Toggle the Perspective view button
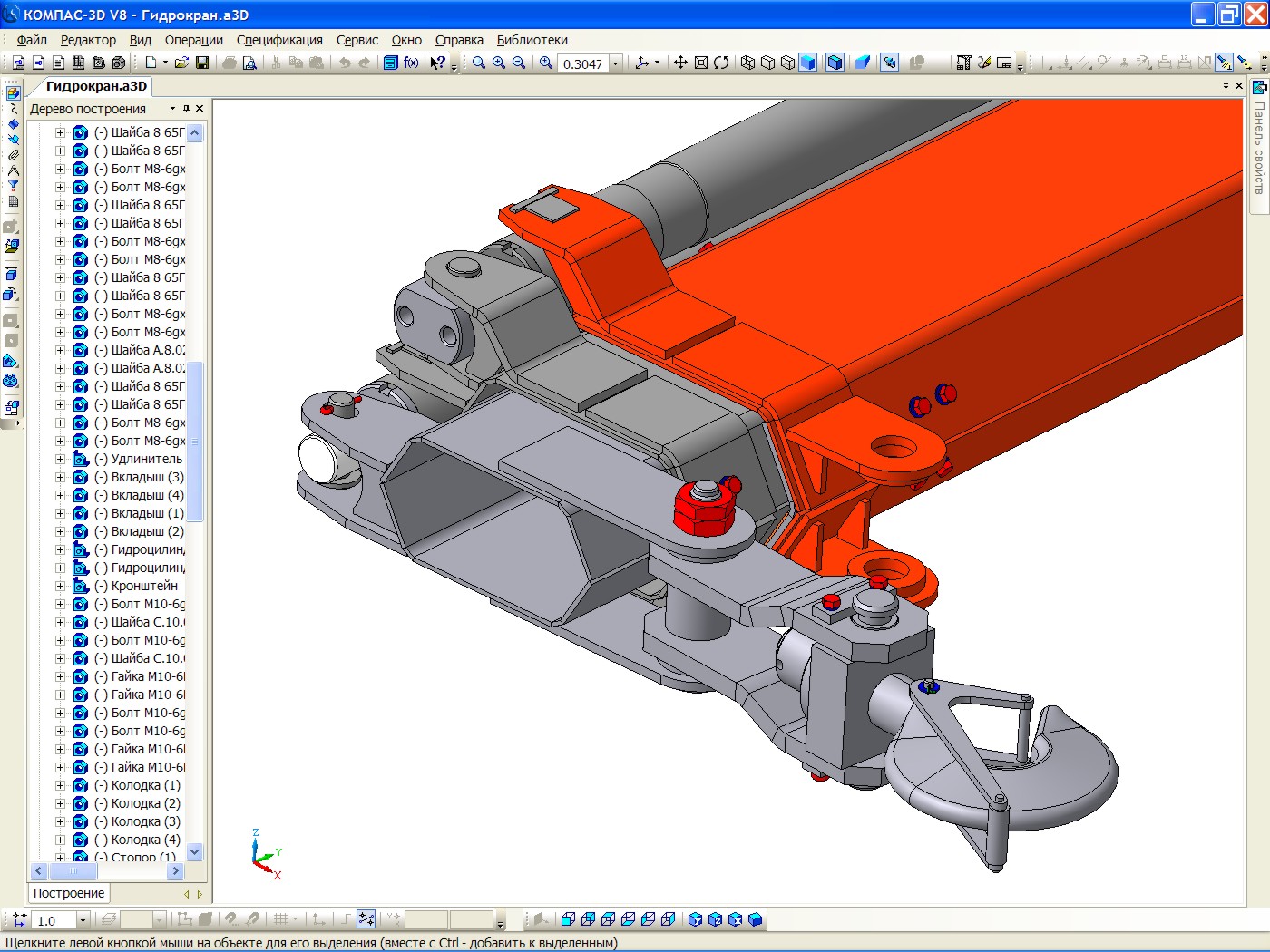The image size is (1270, 952). [x=863, y=63]
